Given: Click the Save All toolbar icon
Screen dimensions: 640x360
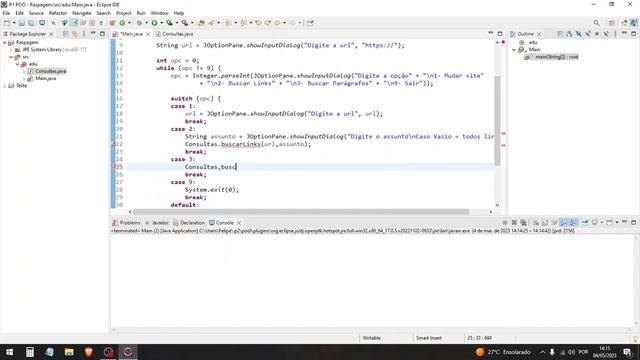Looking at the screenshot, I should click(x=31, y=23).
